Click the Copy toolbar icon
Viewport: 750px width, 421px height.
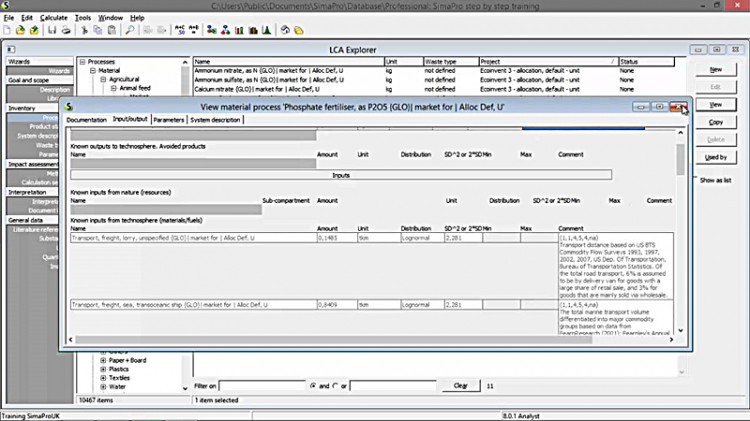(98, 30)
